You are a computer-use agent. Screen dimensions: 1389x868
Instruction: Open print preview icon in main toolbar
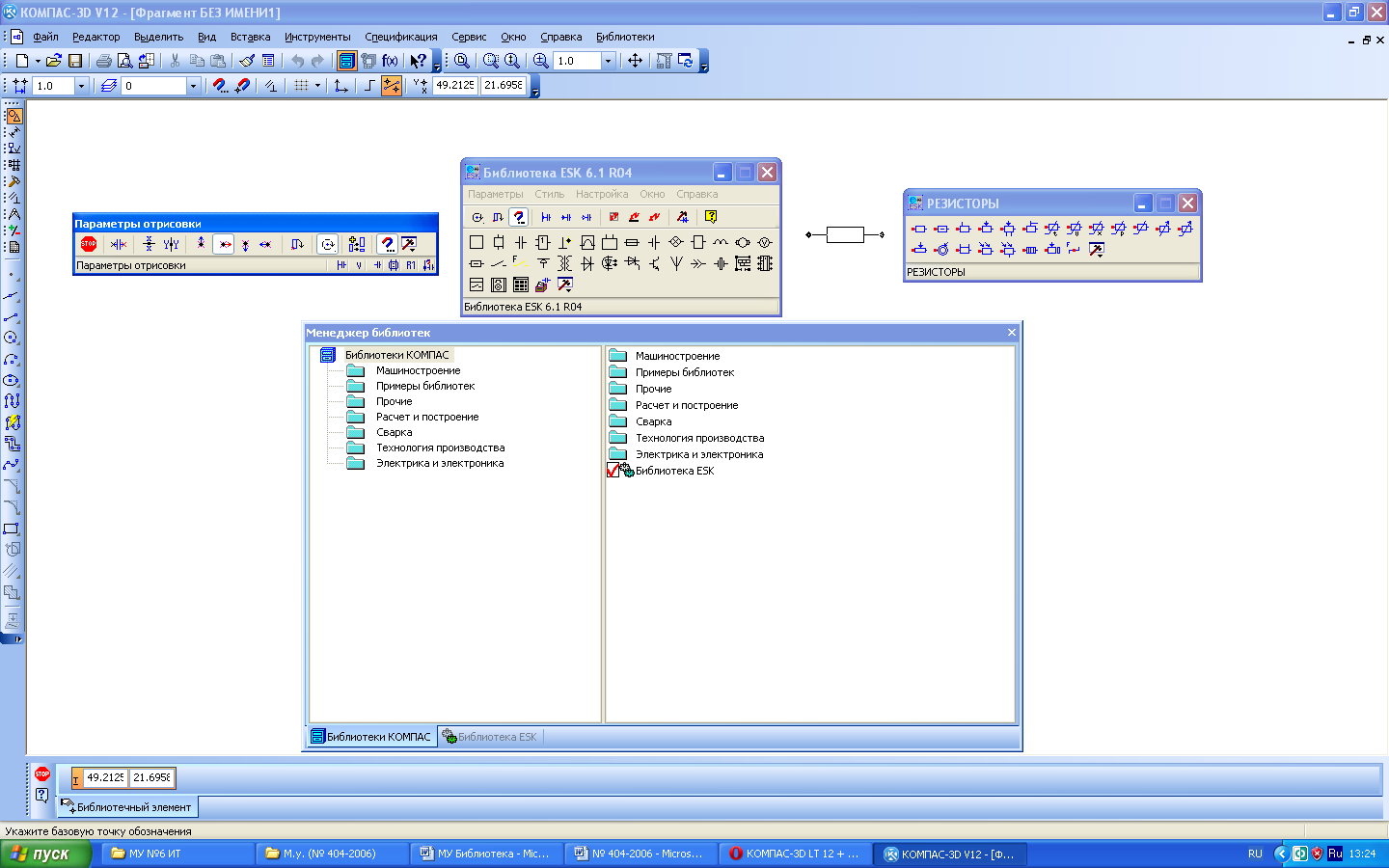click(124, 61)
